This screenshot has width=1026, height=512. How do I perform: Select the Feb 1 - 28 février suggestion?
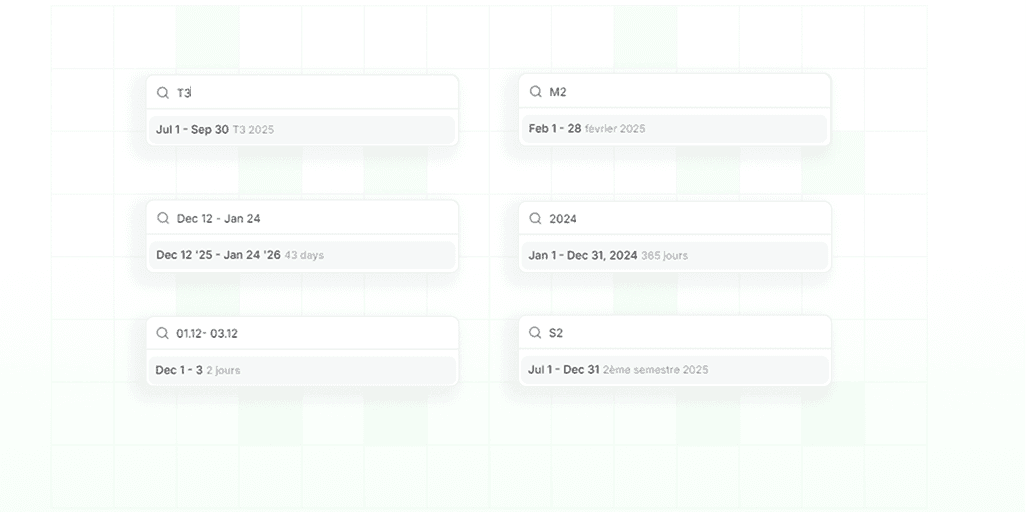[674, 128]
